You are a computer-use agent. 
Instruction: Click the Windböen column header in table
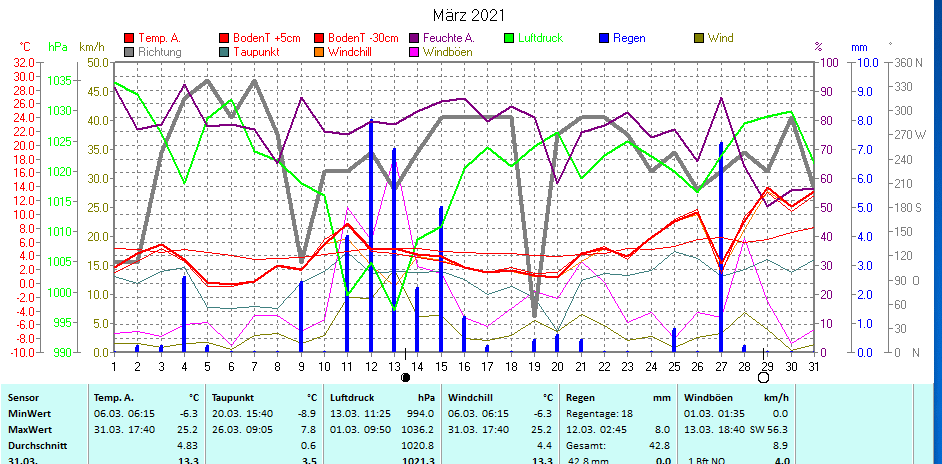coord(709,398)
